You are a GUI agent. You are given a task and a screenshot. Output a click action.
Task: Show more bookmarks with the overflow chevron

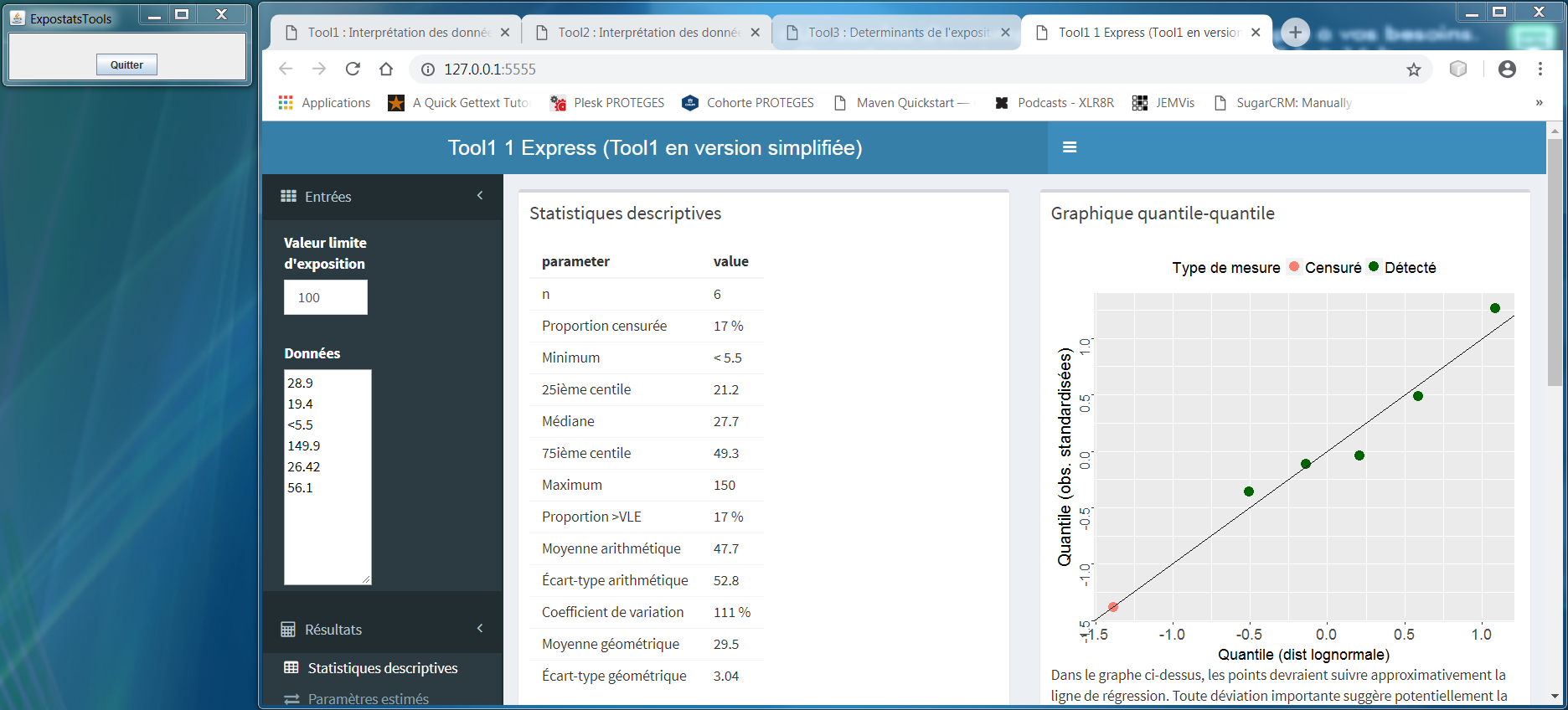tap(1539, 103)
